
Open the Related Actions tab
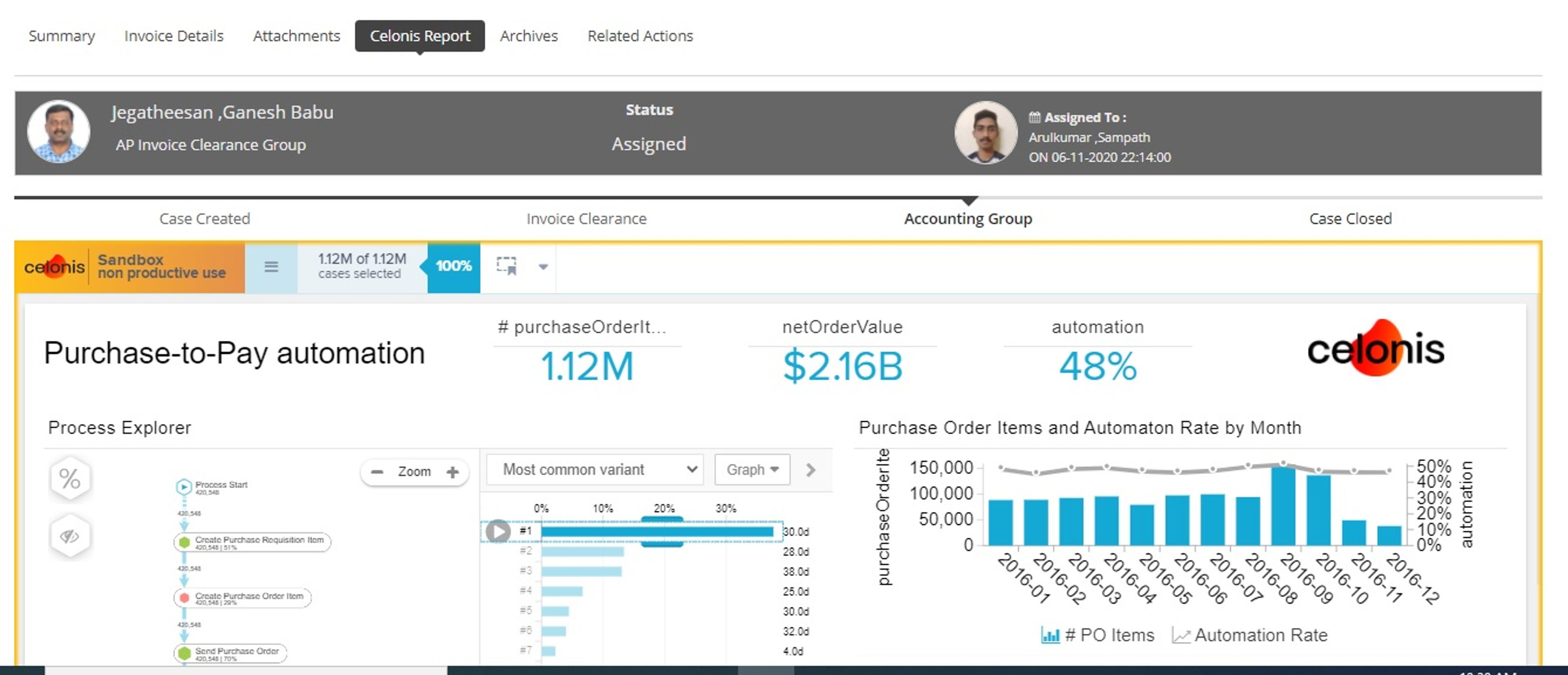640,36
